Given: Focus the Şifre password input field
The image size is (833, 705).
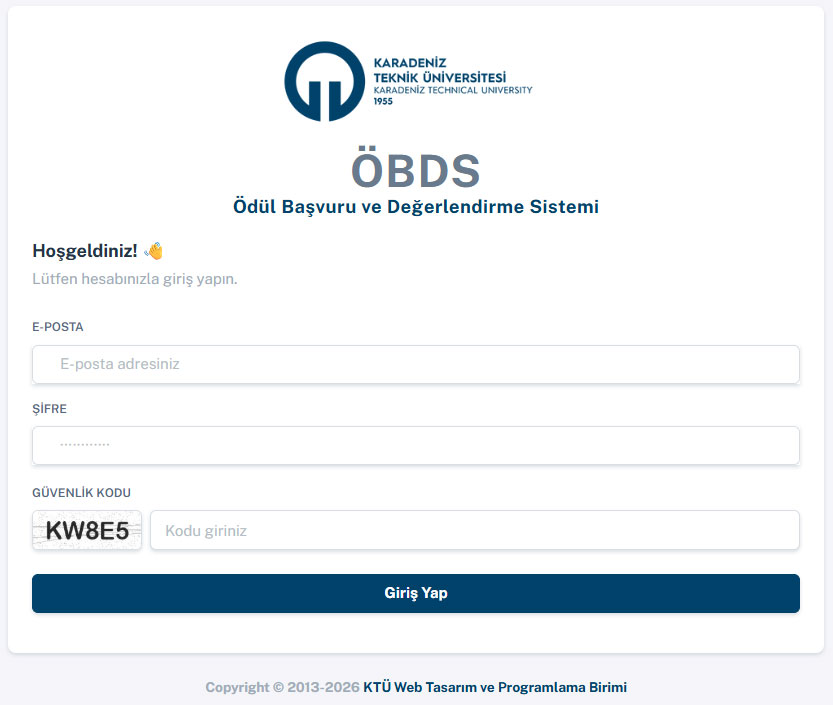Looking at the screenshot, I should (416, 446).
